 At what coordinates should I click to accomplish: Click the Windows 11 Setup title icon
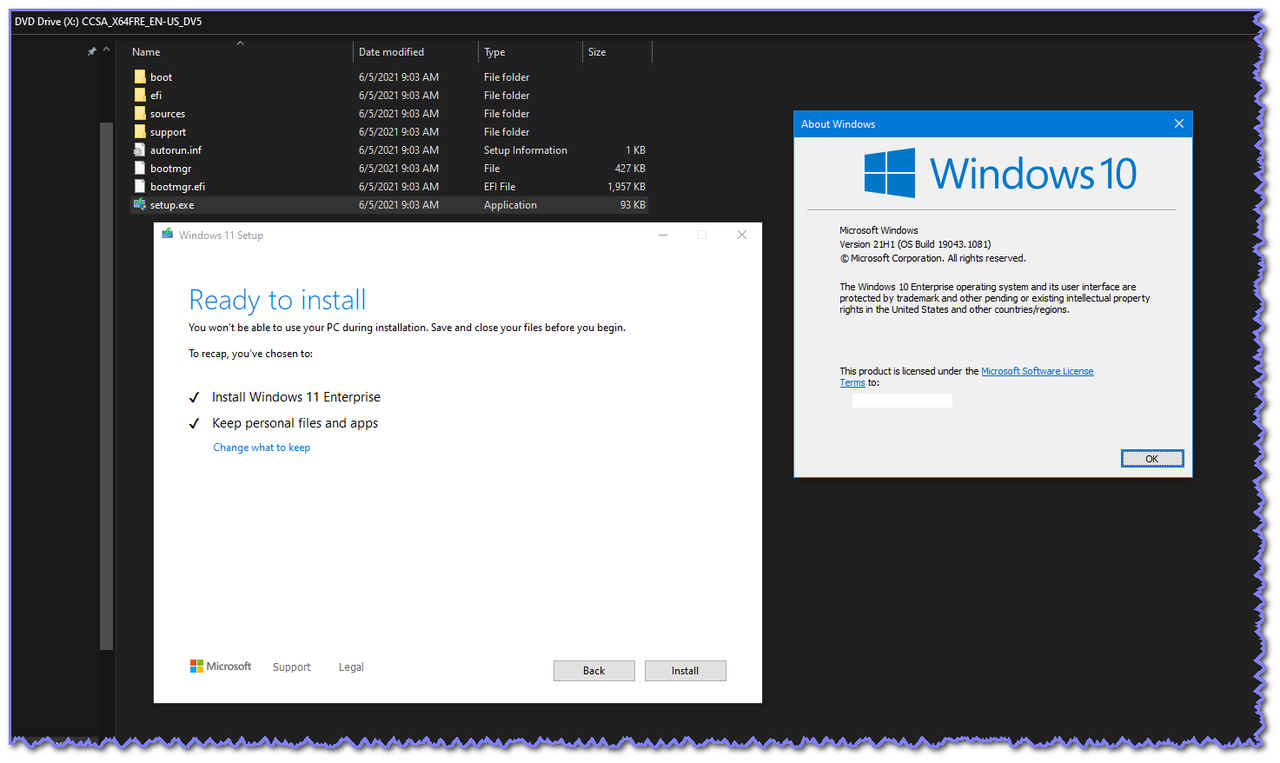[x=167, y=235]
